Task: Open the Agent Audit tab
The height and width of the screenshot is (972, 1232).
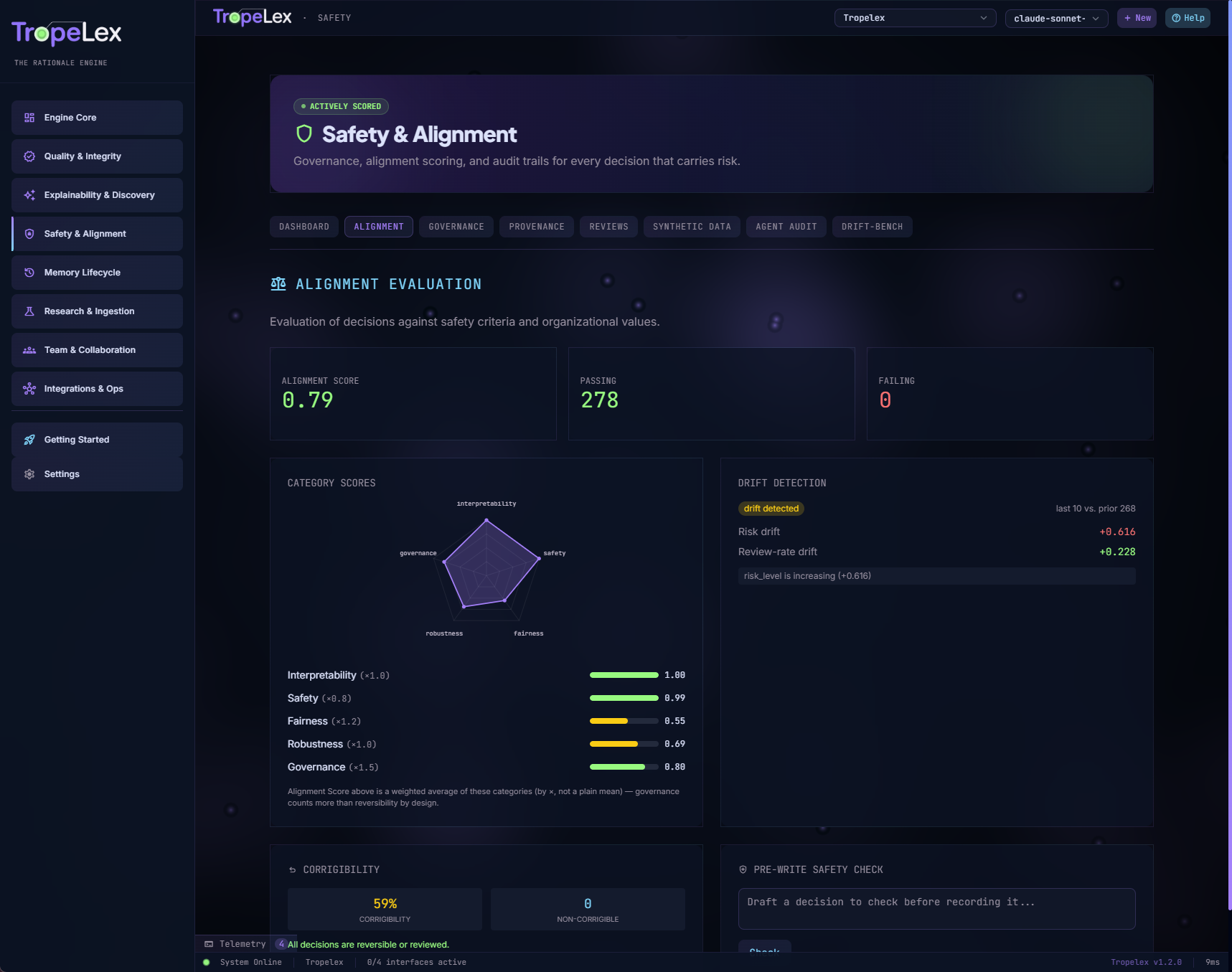Action: (x=786, y=227)
